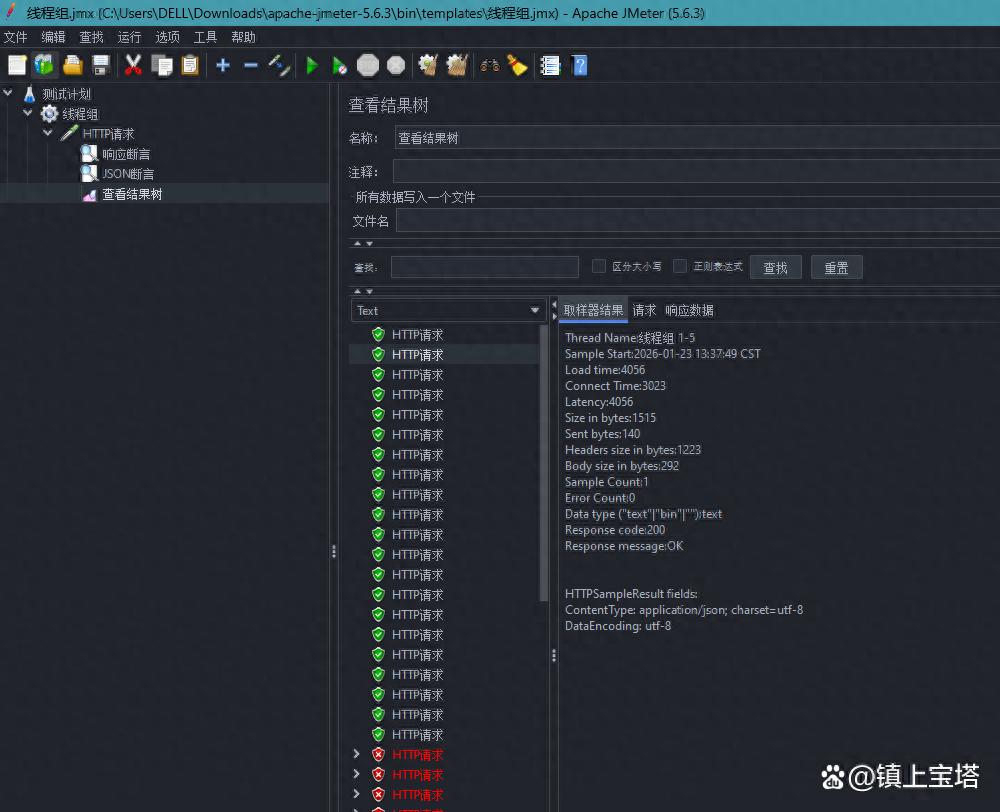Click the 名称 name input field
1000x812 pixels.
pos(697,138)
